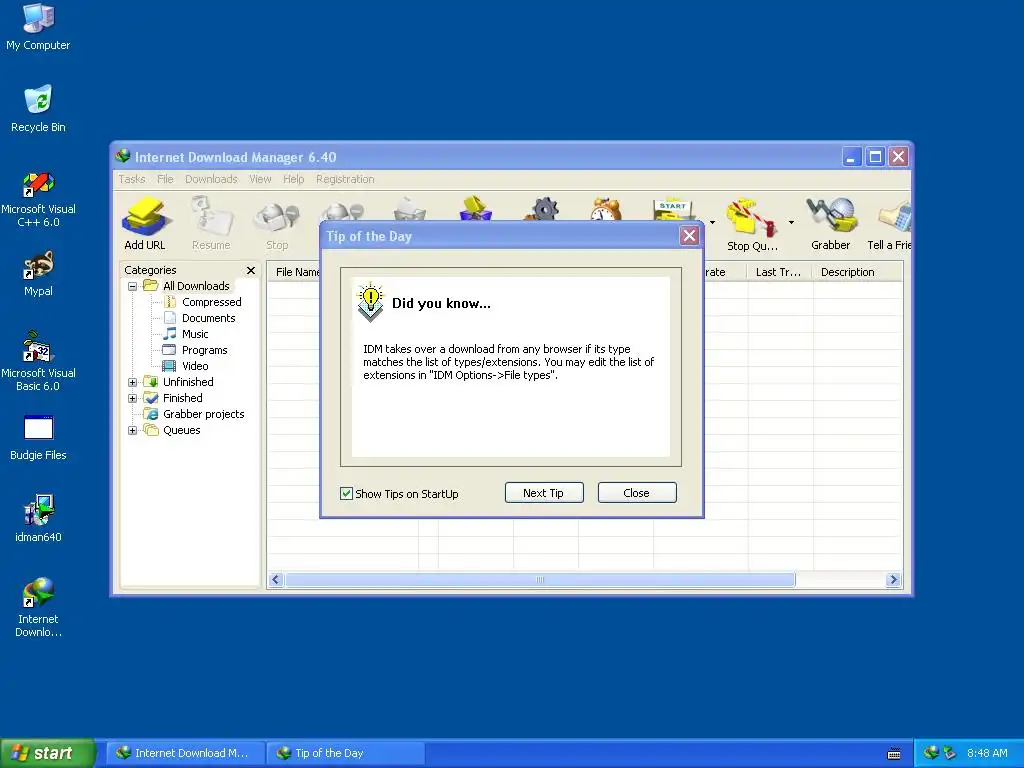Image resolution: width=1024 pixels, height=768 pixels.
Task: Open the View menu
Action: [x=260, y=179]
